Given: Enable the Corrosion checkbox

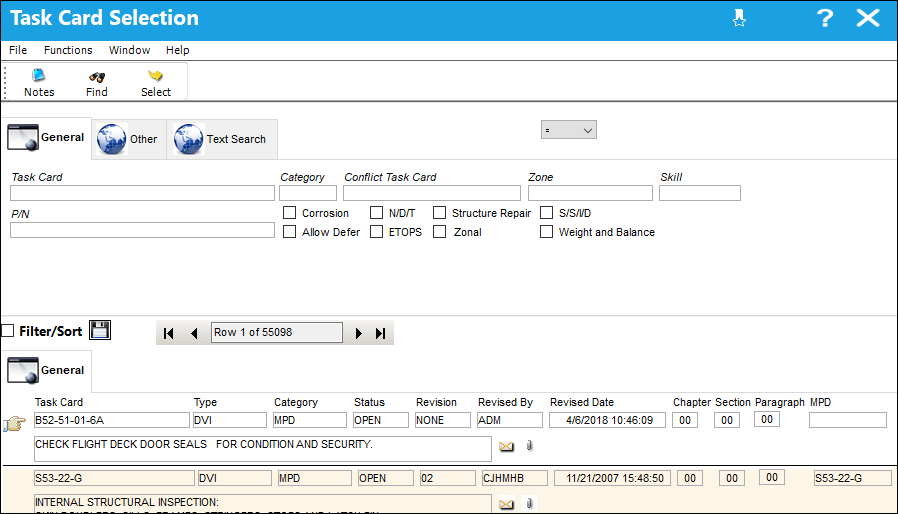Looking at the screenshot, I should pyautogui.click(x=290, y=213).
